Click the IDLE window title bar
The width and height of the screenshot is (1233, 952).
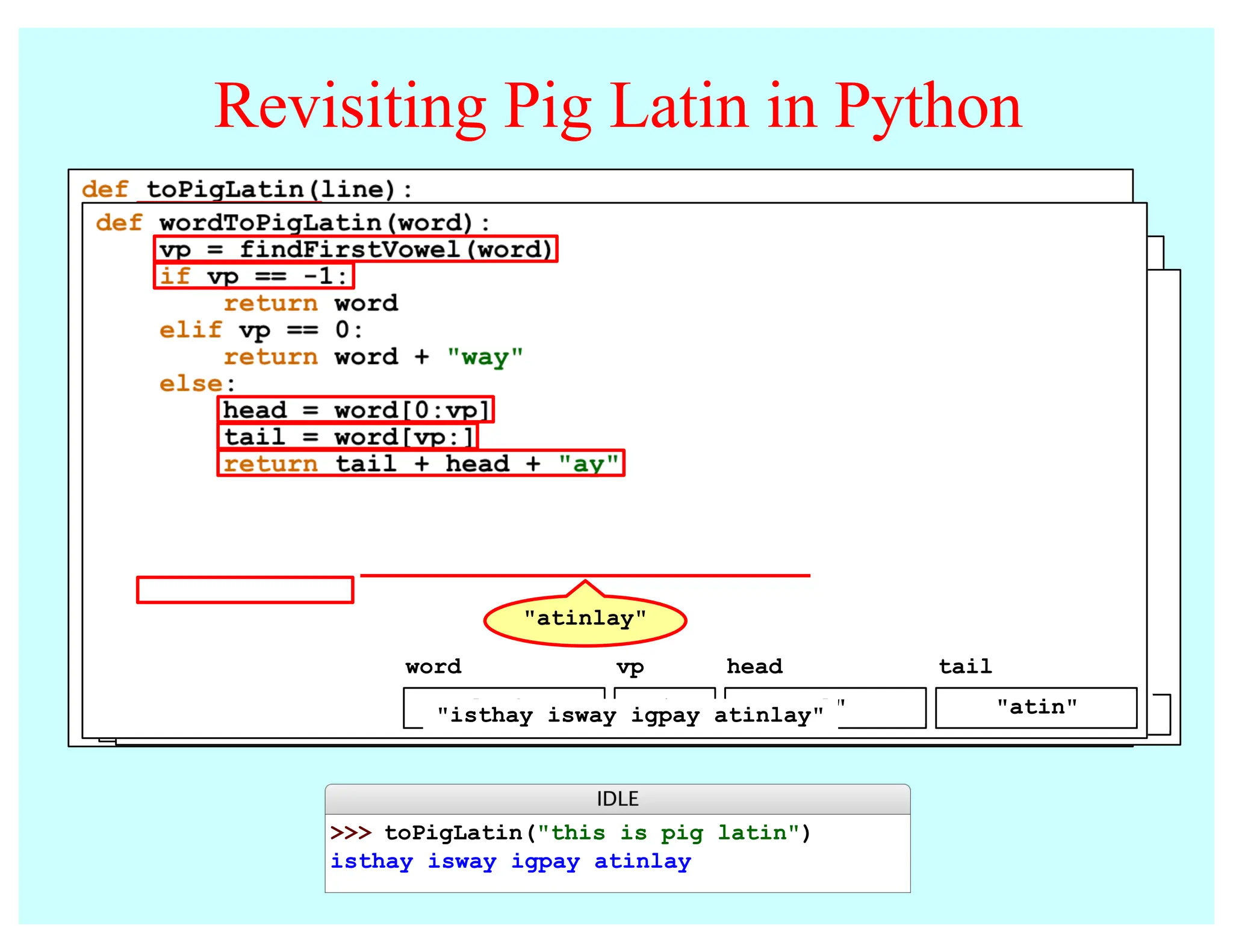pyautogui.click(x=618, y=799)
